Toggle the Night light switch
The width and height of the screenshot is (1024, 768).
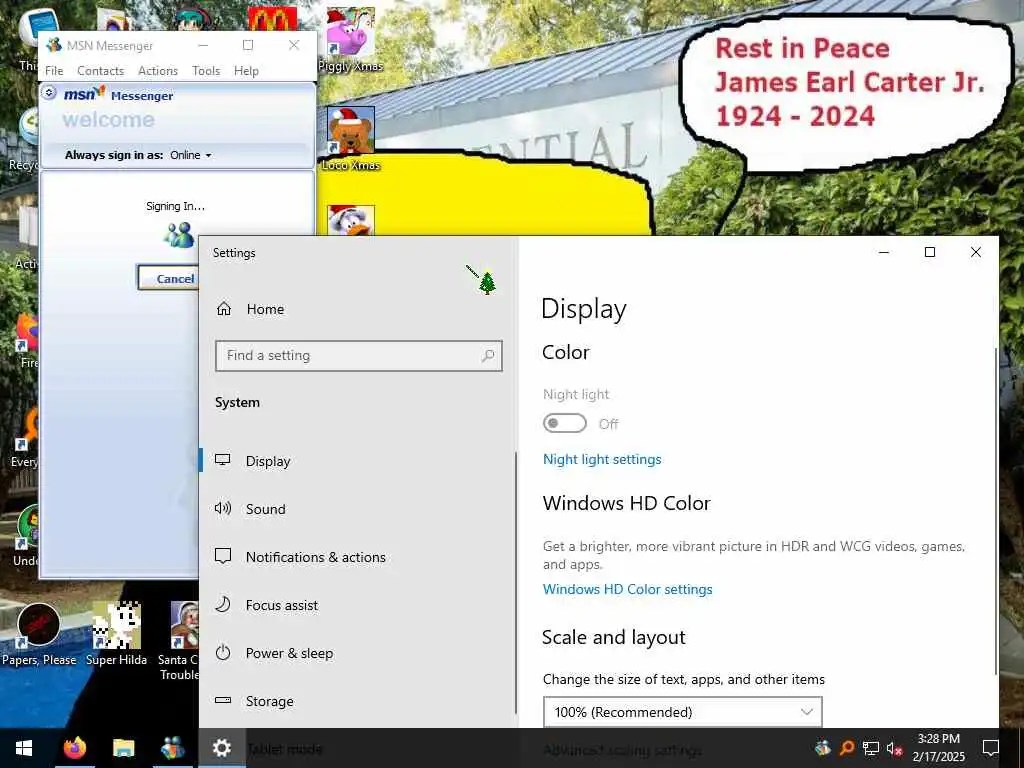565,423
